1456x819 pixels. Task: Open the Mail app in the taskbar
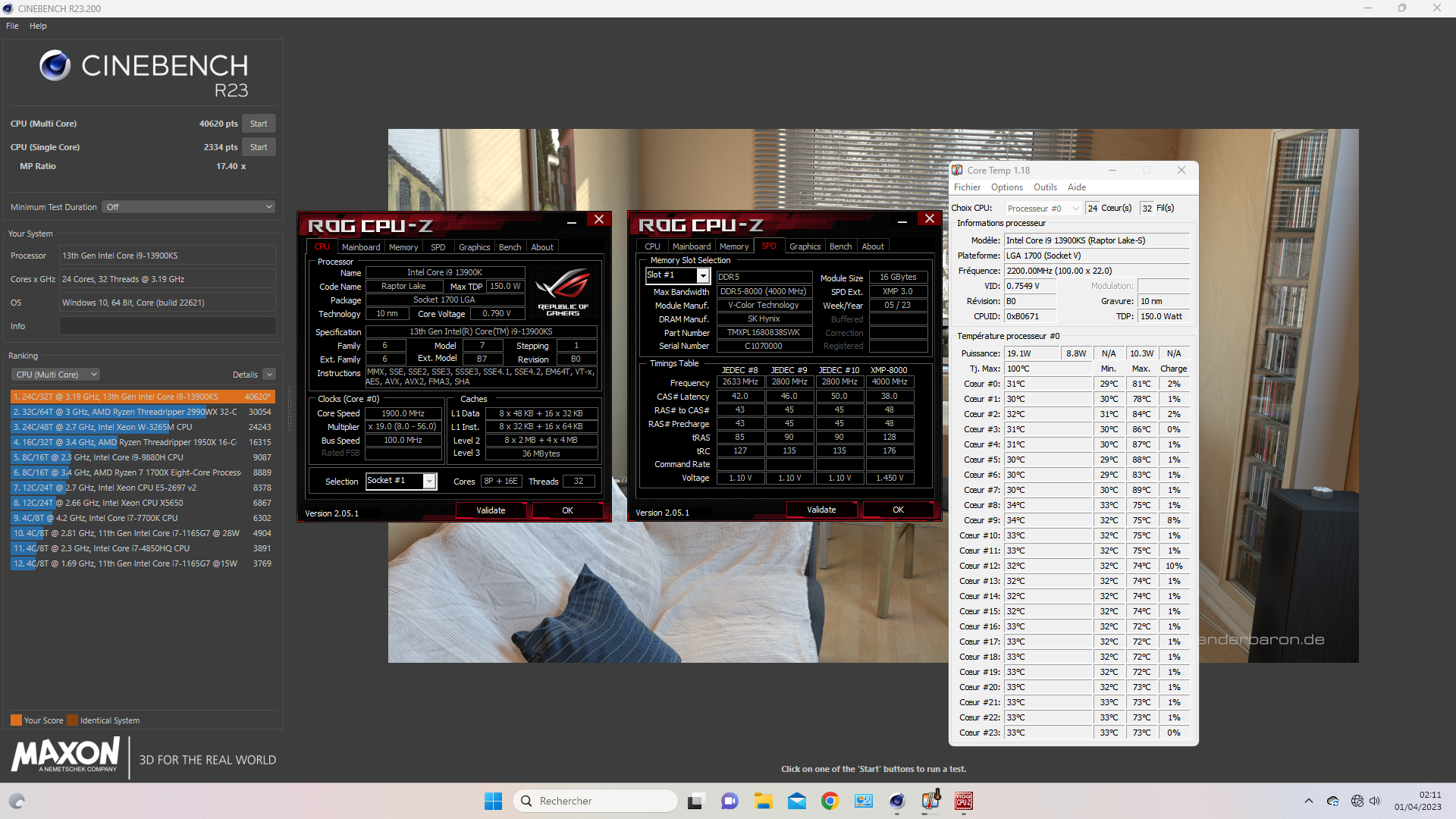(x=796, y=801)
